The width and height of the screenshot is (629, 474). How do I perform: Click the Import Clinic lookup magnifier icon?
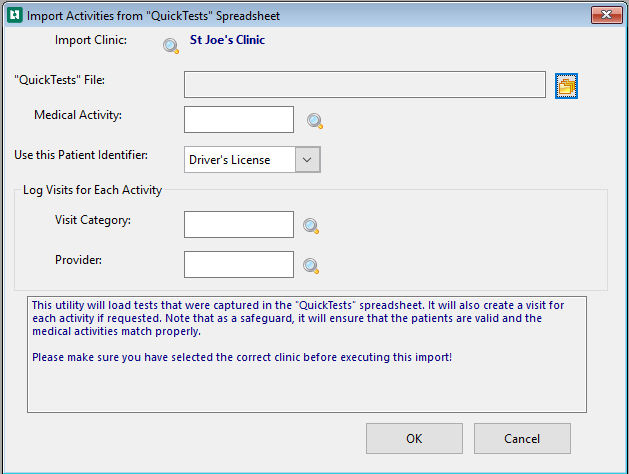[171, 46]
